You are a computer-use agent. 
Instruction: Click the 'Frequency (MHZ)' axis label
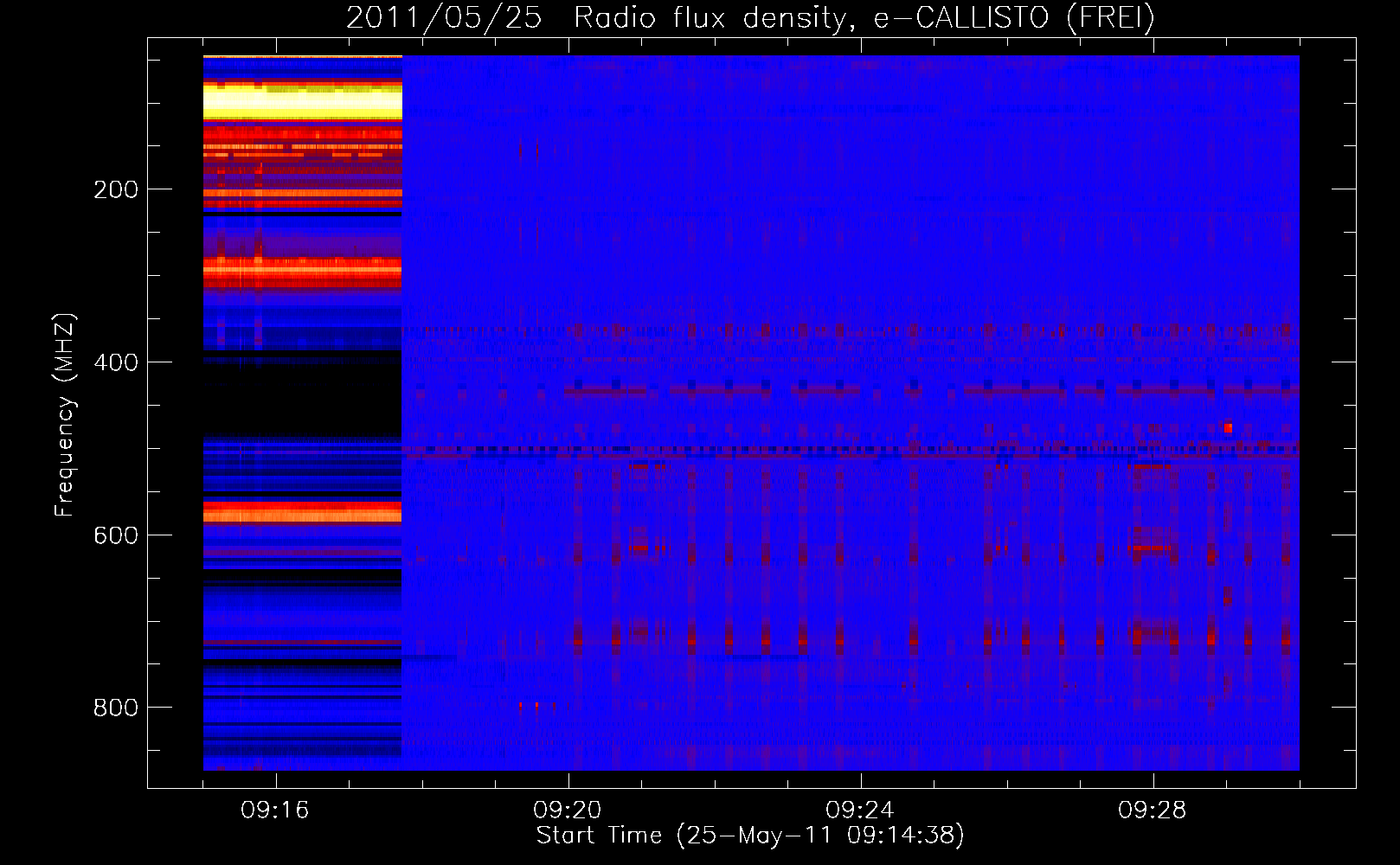tap(65, 414)
